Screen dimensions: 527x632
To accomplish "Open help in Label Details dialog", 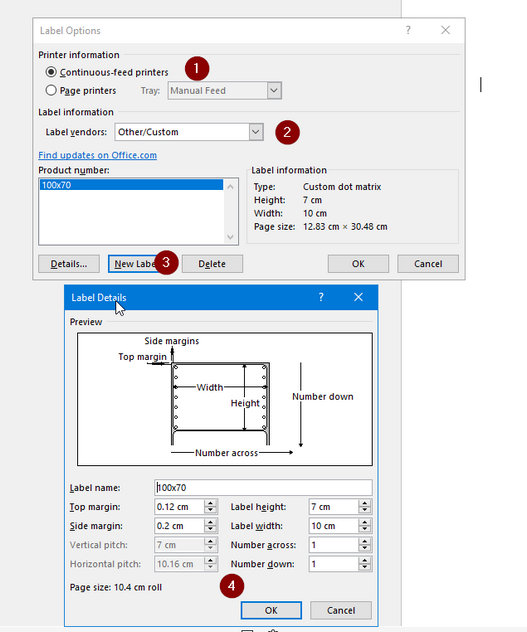I will pyautogui.click(x=321, y=297).
